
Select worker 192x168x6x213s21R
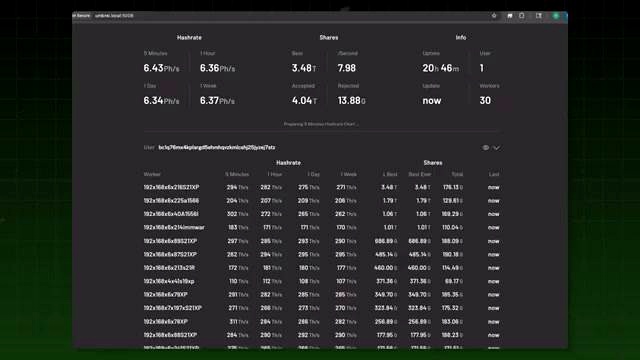tap(169, 268)
